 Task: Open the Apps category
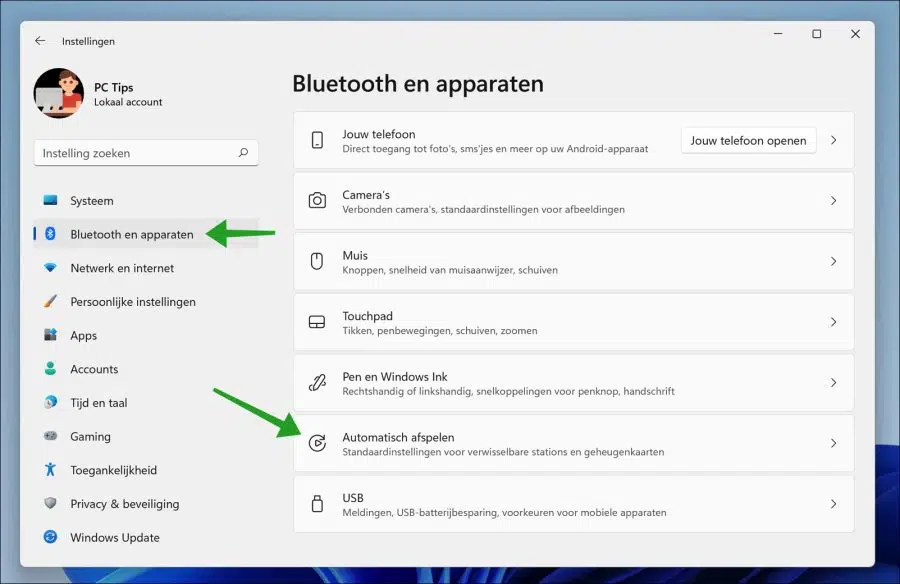(146, 335)
